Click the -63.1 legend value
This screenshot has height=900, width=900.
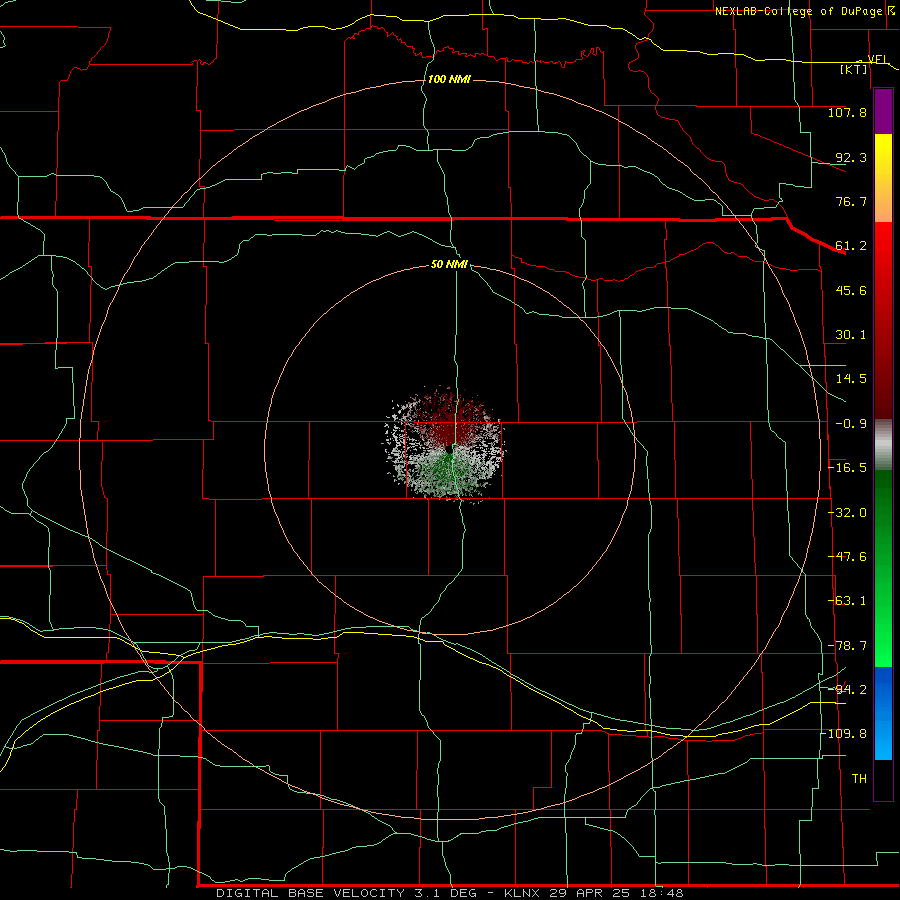click(847, 601)
